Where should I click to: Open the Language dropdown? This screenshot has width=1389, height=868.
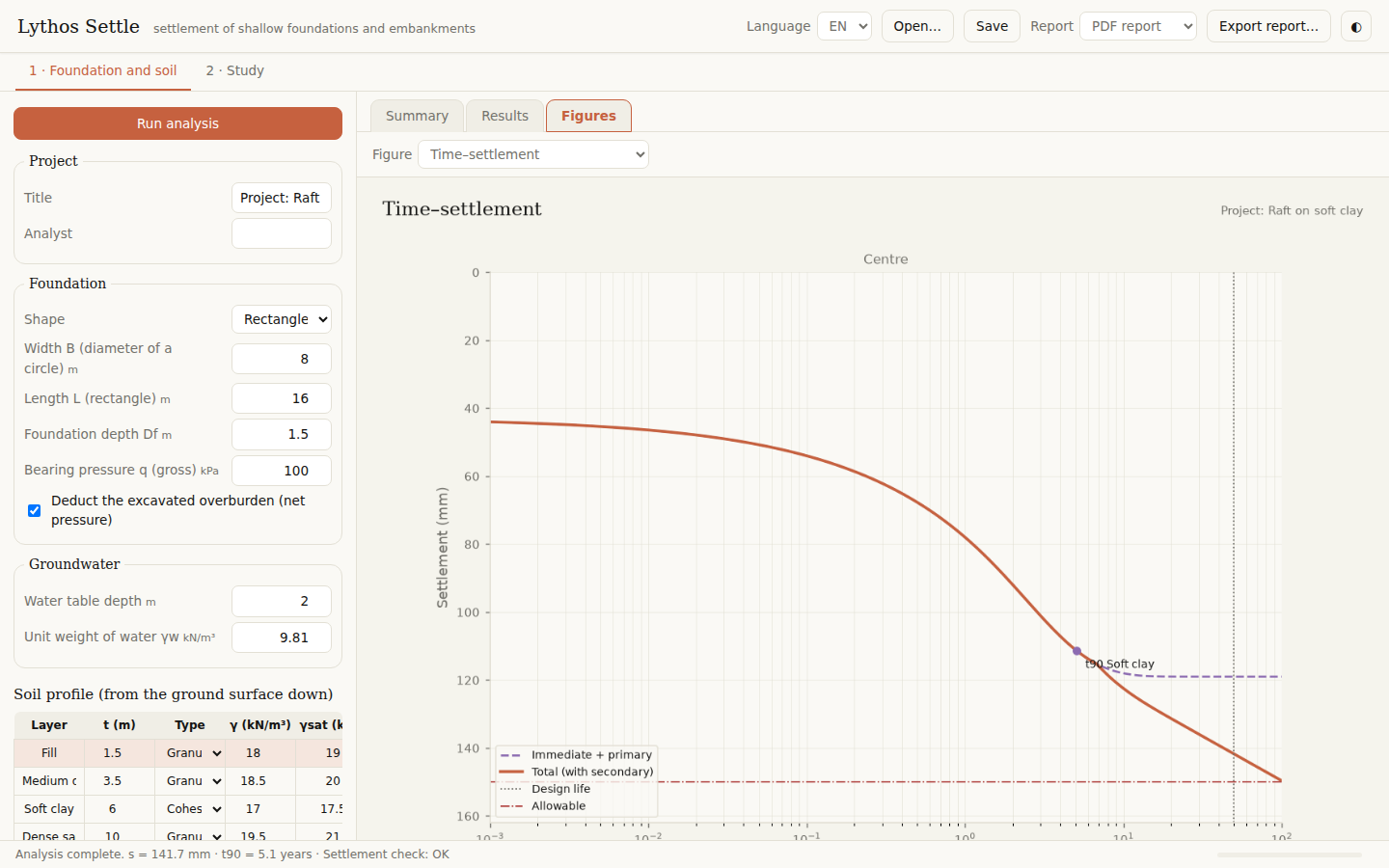click(844, 26)
